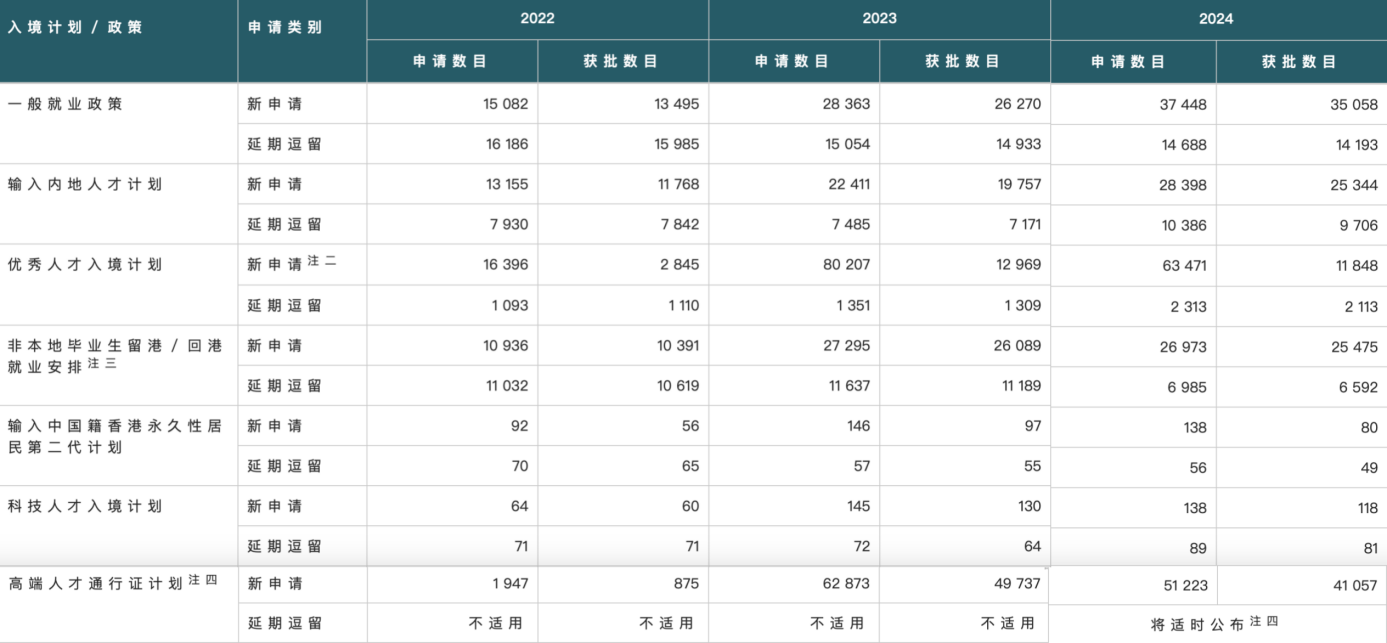Click 申请数目 subheader under 2022
1387x643 pixels.
451,61
